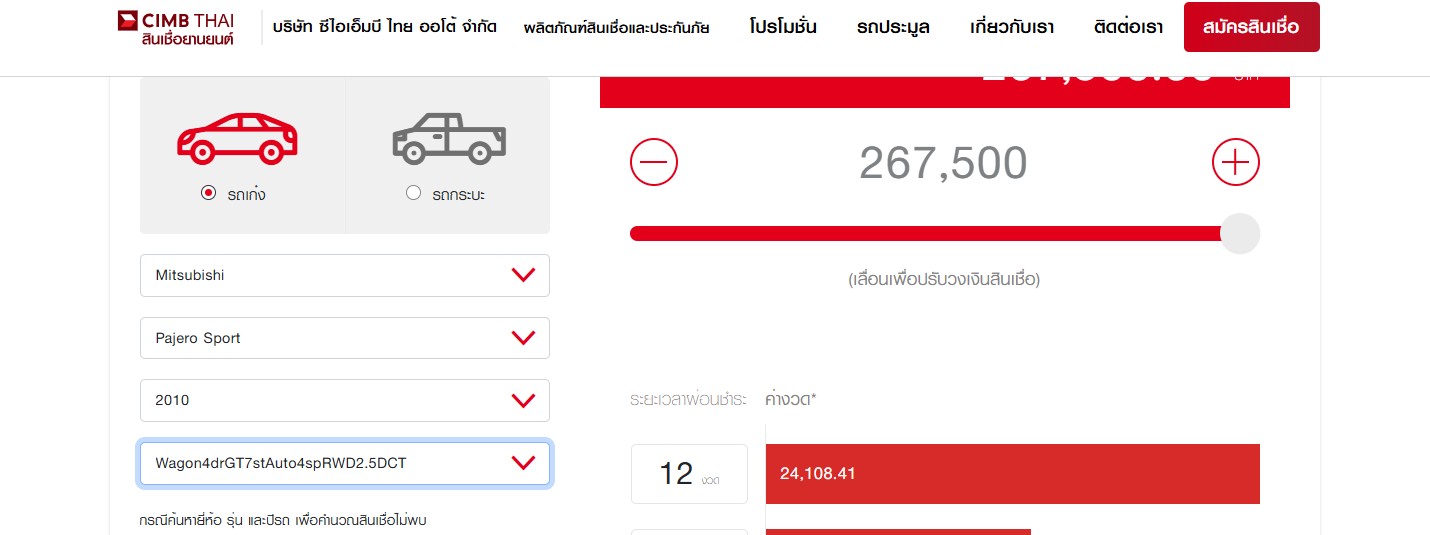This screenshot has width=1430, height=535.
Task: Open the 2010 year dropdown
Action: click(344, 400)
